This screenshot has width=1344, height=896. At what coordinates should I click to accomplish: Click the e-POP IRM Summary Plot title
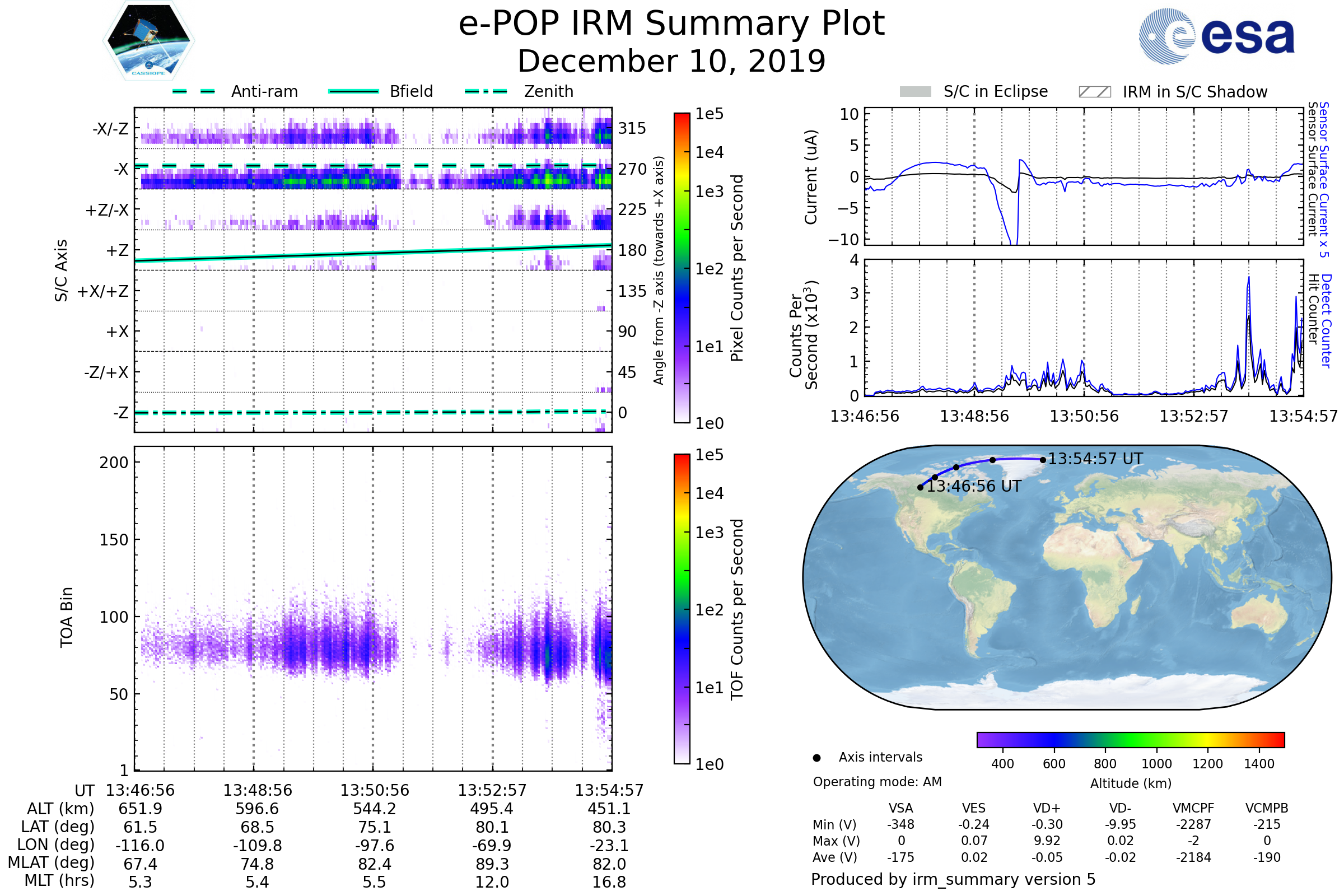[671, 24]
